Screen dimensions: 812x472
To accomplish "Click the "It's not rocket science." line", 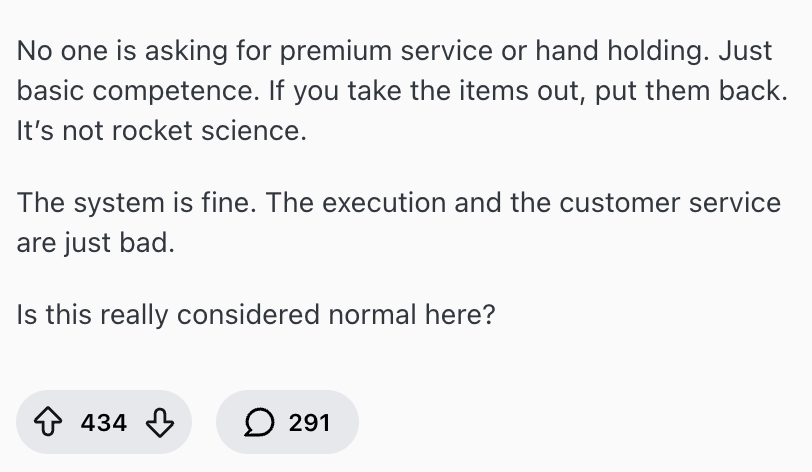I will tap(161, 131).
